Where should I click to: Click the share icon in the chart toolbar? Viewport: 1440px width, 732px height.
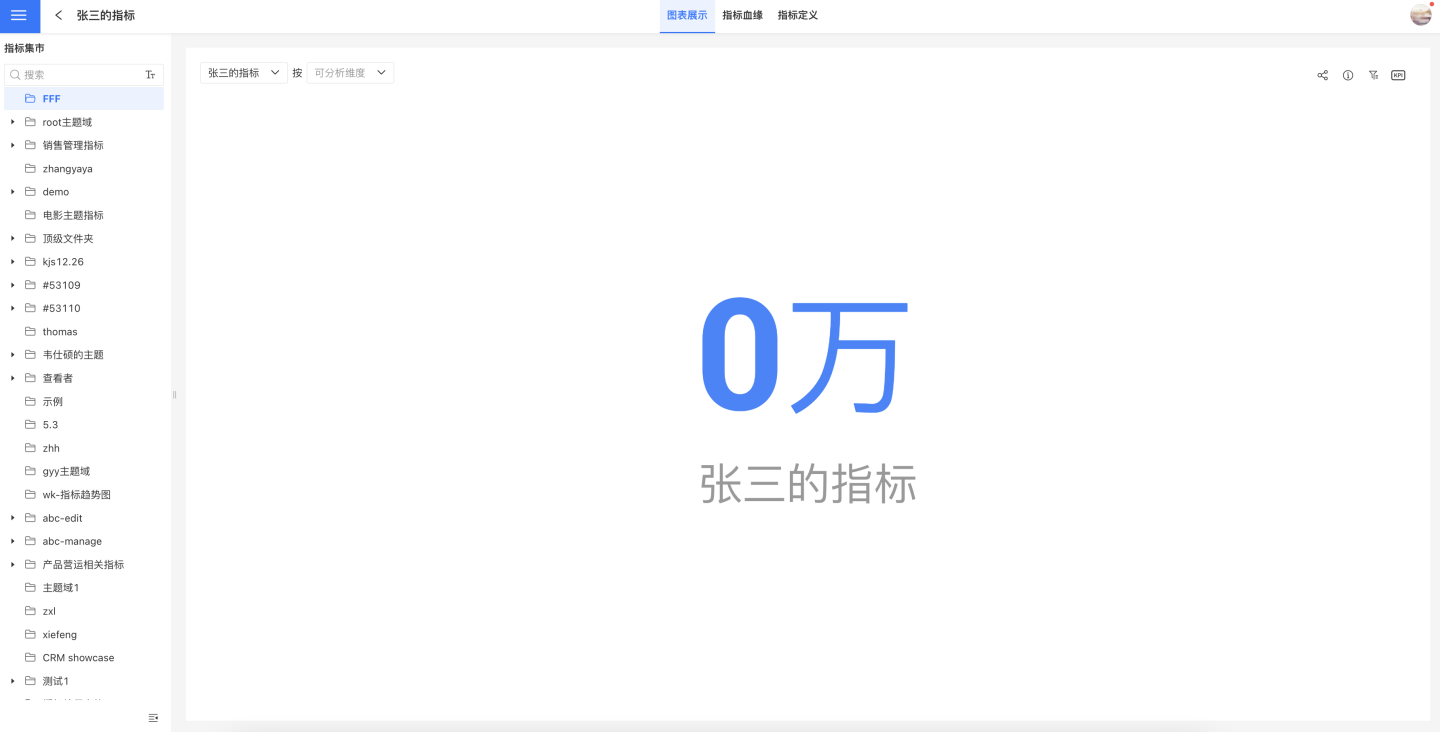(1322, 75)
